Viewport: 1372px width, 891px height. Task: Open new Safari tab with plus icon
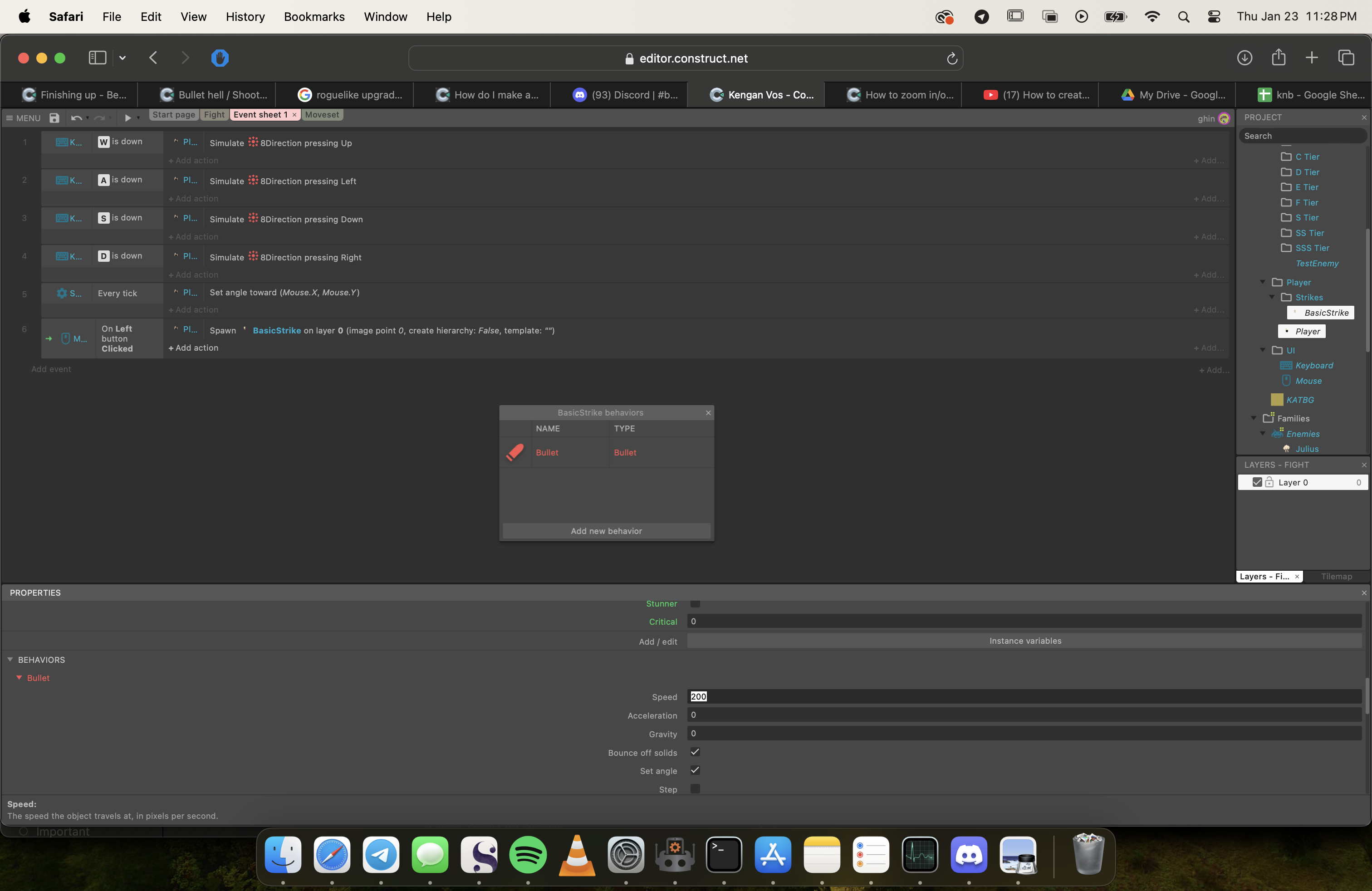coord(1312,58)
